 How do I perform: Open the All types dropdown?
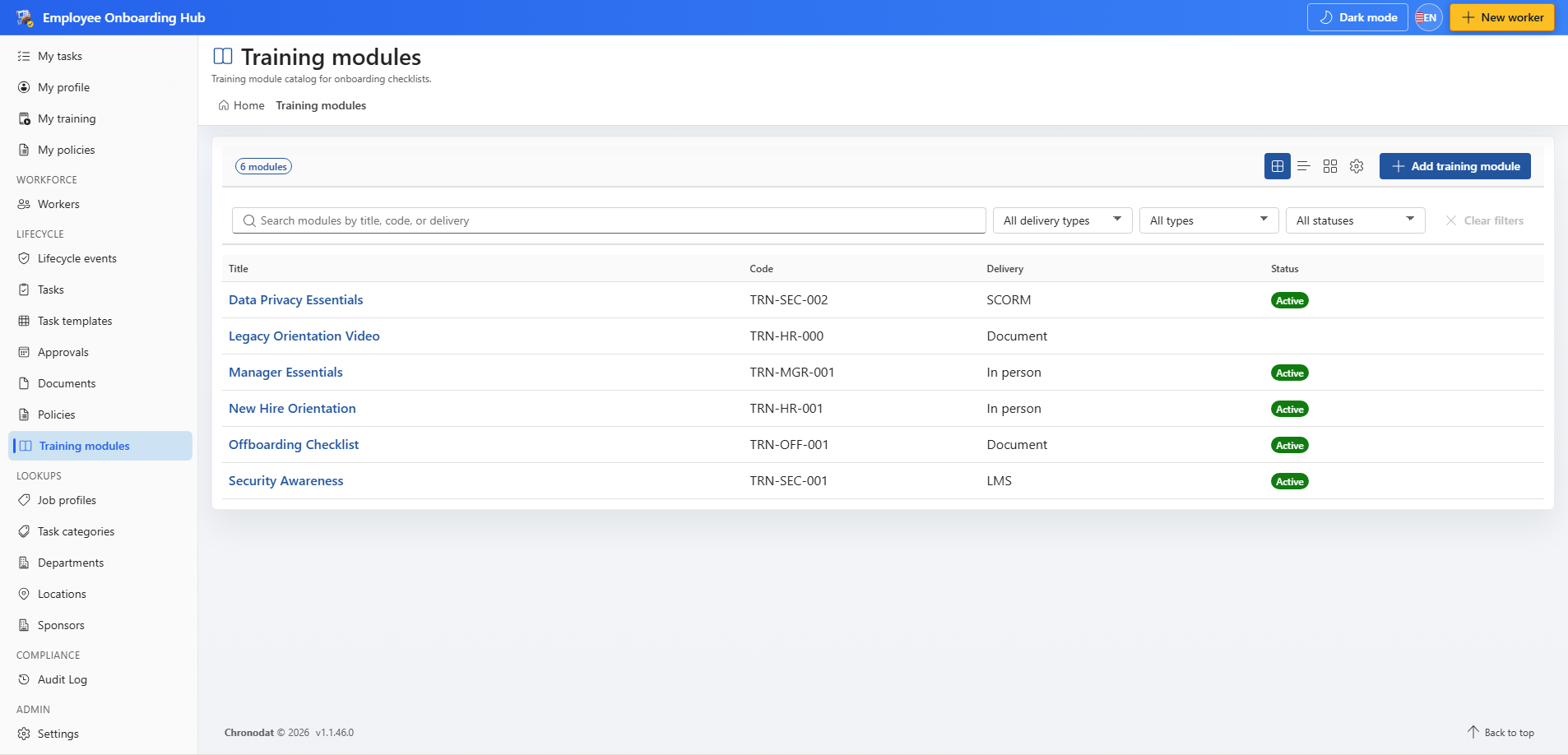tap(1209, 220)
